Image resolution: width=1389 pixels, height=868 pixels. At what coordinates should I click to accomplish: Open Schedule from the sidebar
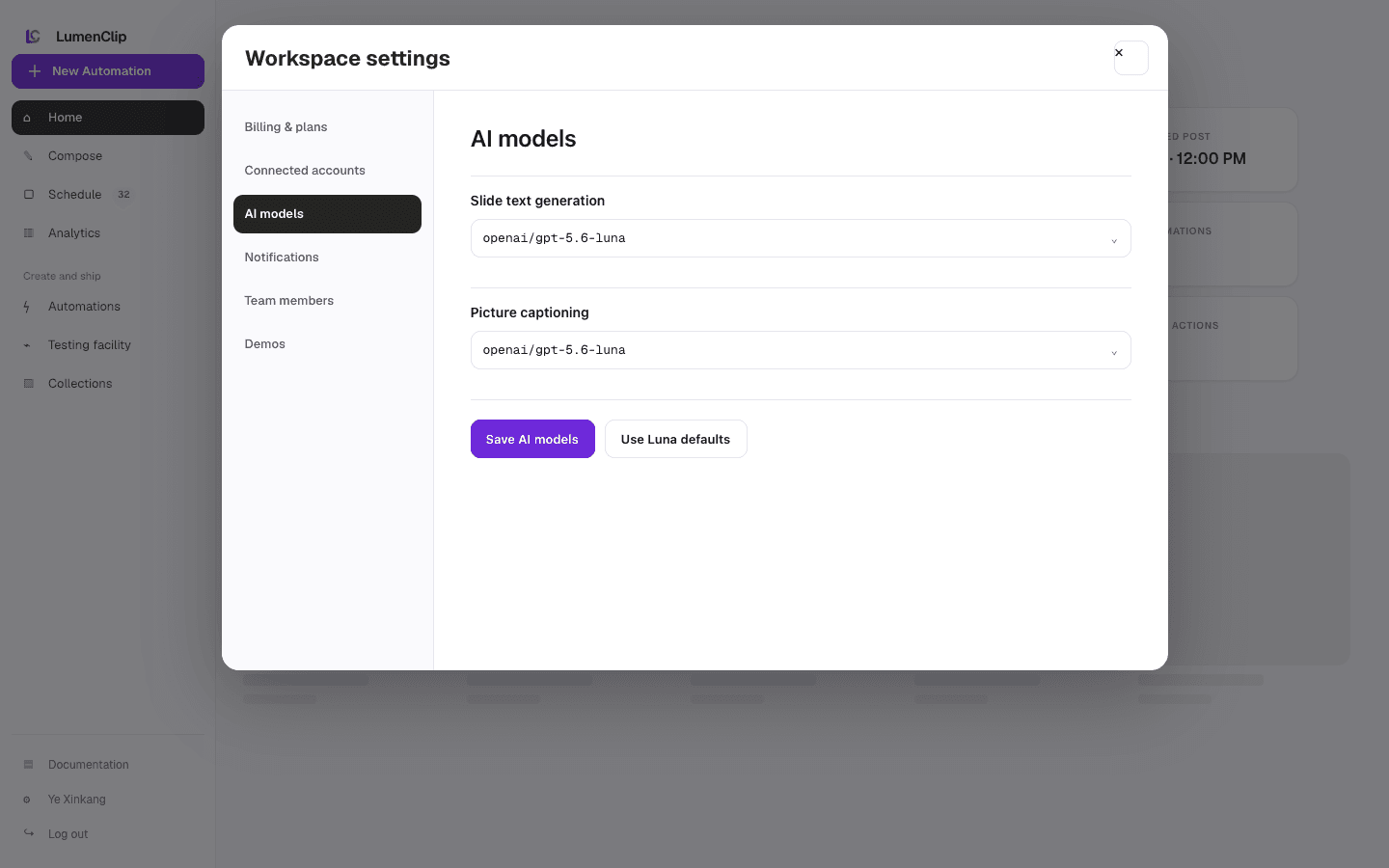(108, 195)
